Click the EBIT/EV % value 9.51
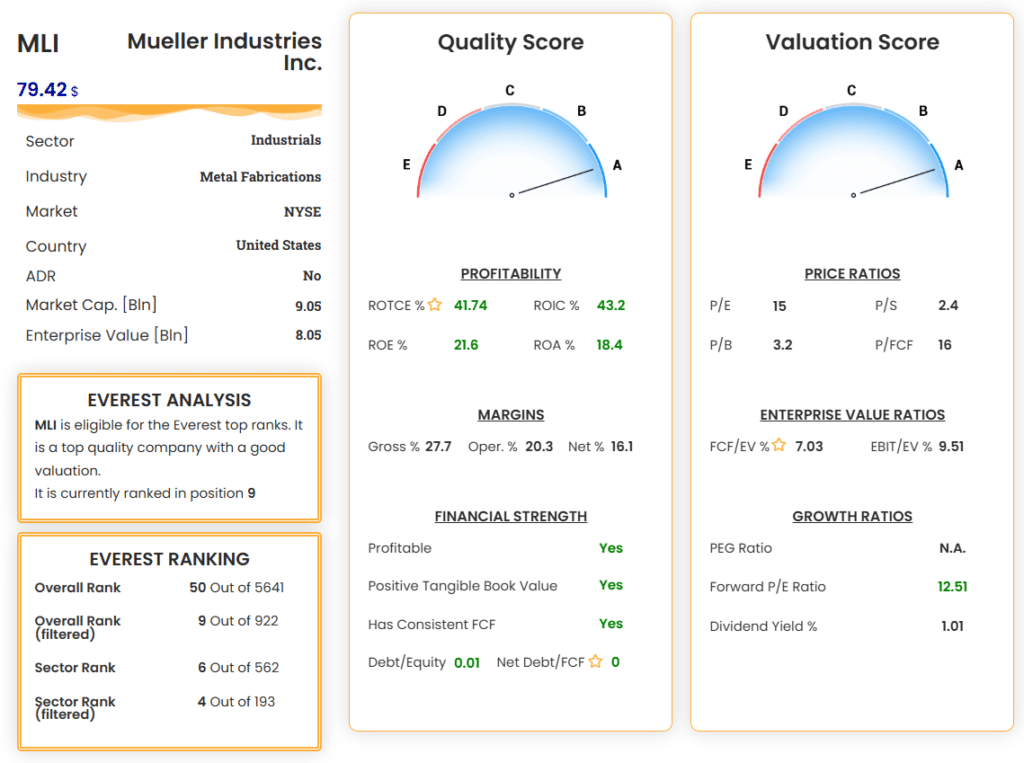Image resolution: width=1024 pixels, height=763 pixels. (952, 446)
